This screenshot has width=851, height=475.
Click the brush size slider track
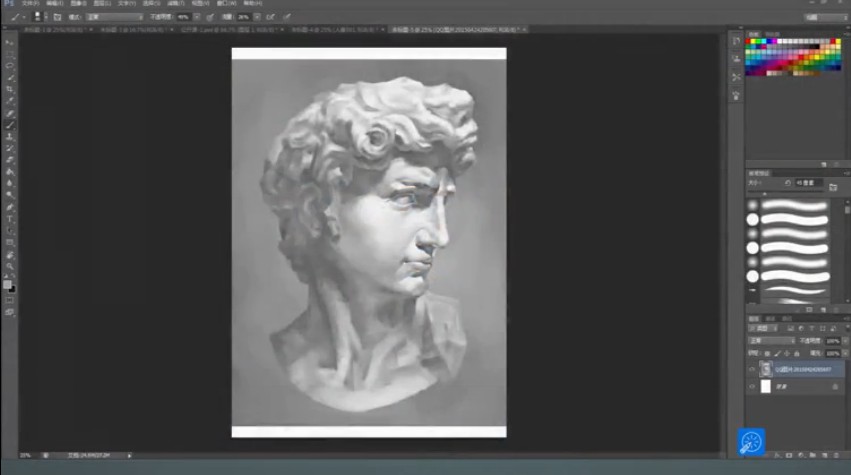pyautogui.click(x=785, y=194)
